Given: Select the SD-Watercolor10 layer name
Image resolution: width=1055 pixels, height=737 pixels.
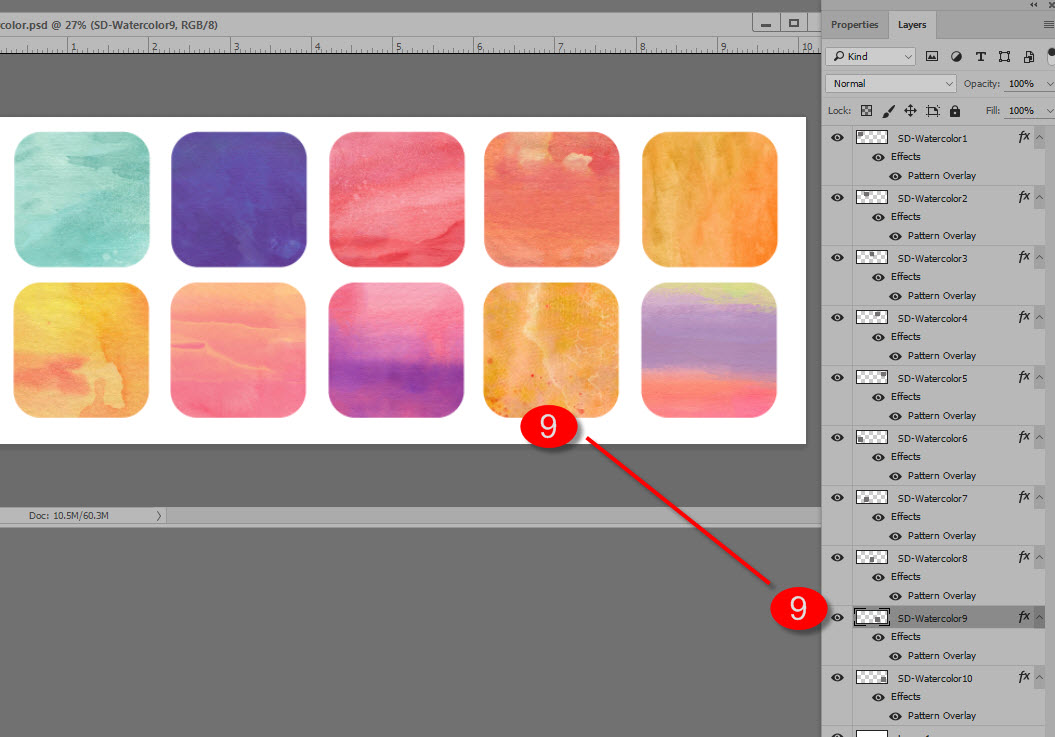Looking at the screenshot, I should [x=935, y=678].
